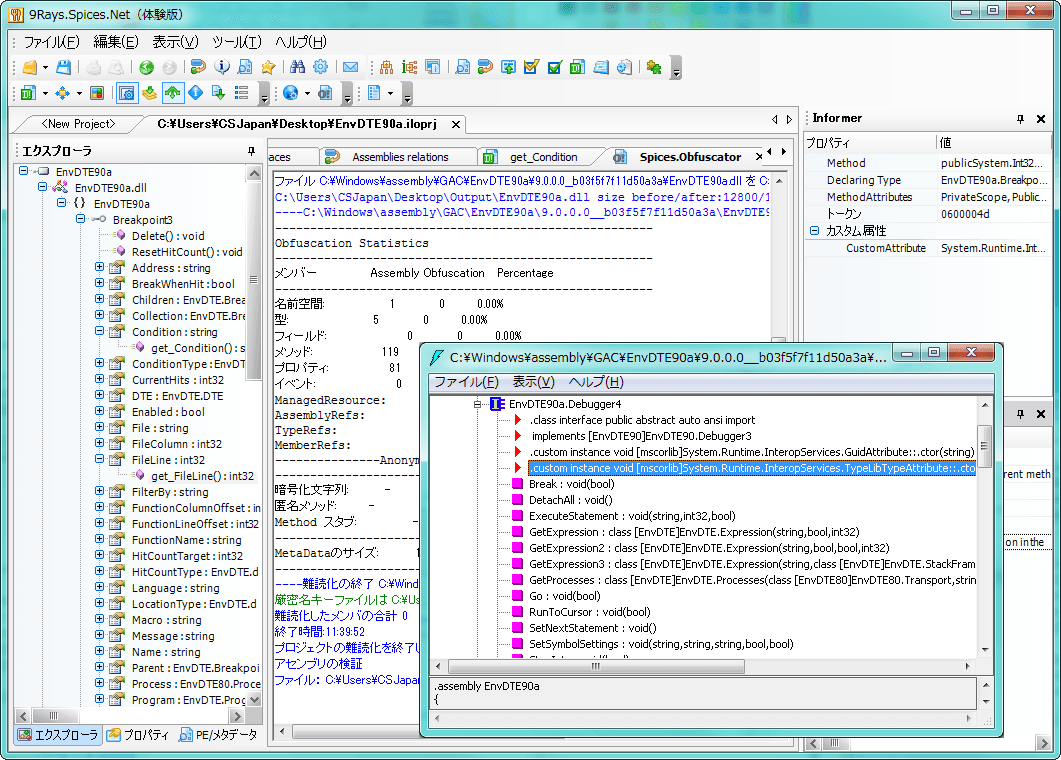Click the blue bulleted list icon

click(x=241, y=93)
